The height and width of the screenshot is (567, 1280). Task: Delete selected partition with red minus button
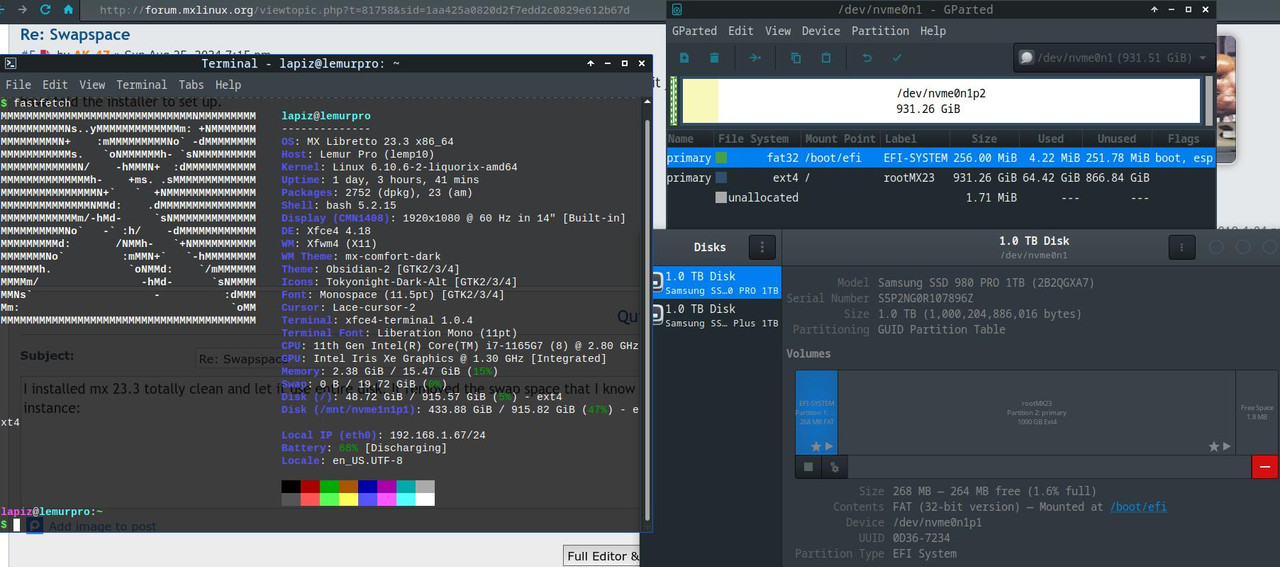click(1265, 466)
